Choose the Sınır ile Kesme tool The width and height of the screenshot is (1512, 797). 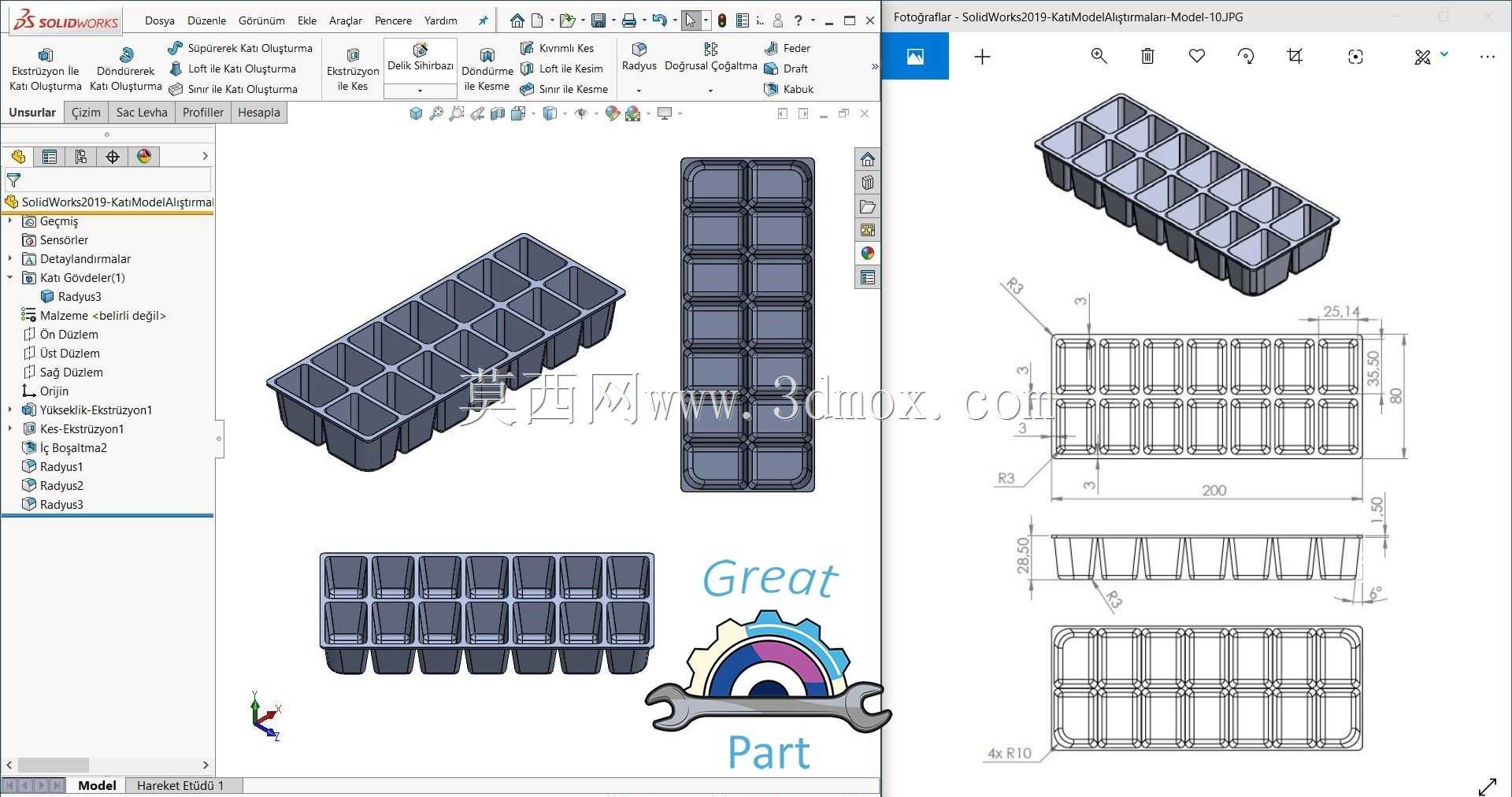564,89
